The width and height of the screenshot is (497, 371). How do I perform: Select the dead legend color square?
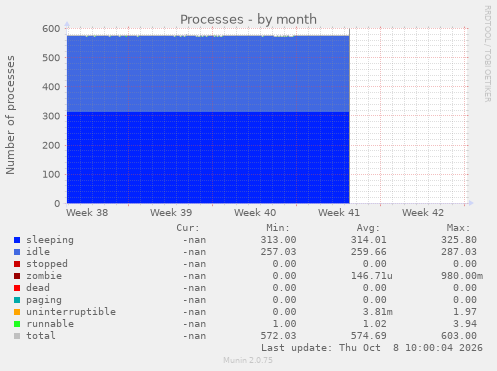click(17, 288)
